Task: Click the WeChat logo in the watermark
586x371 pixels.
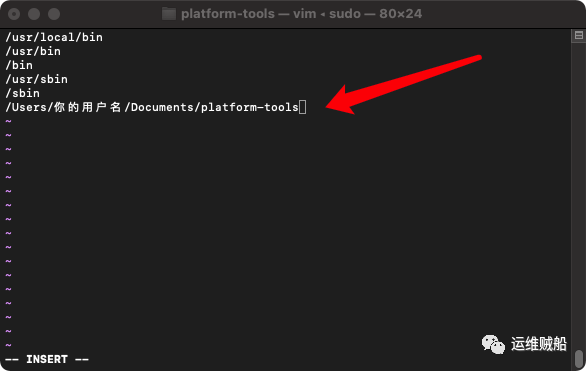Action: (x=493, y=344)
